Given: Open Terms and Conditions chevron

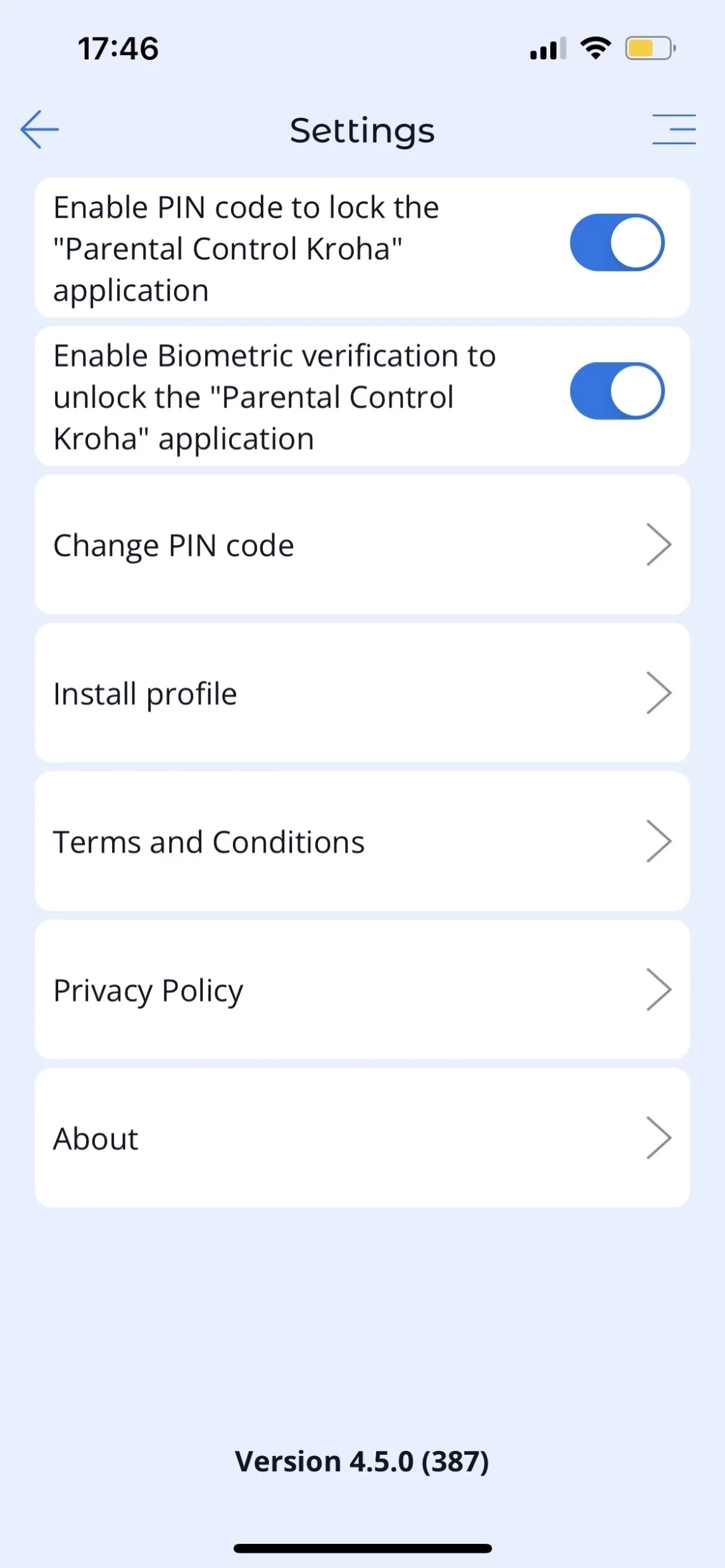Looking at the screenshot, I should click(659, 841).
